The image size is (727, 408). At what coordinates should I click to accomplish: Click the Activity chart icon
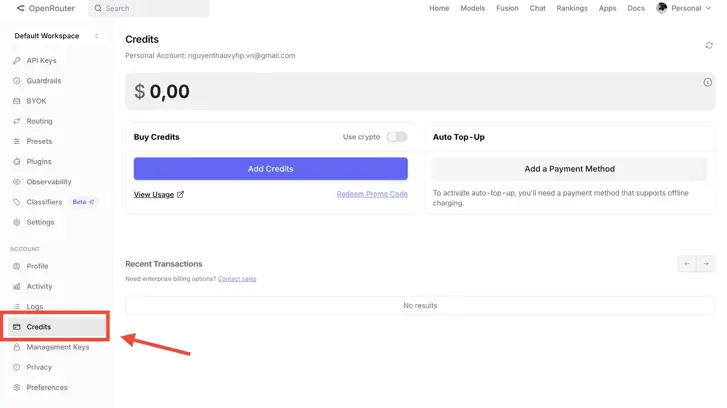[x=17, y=287]
